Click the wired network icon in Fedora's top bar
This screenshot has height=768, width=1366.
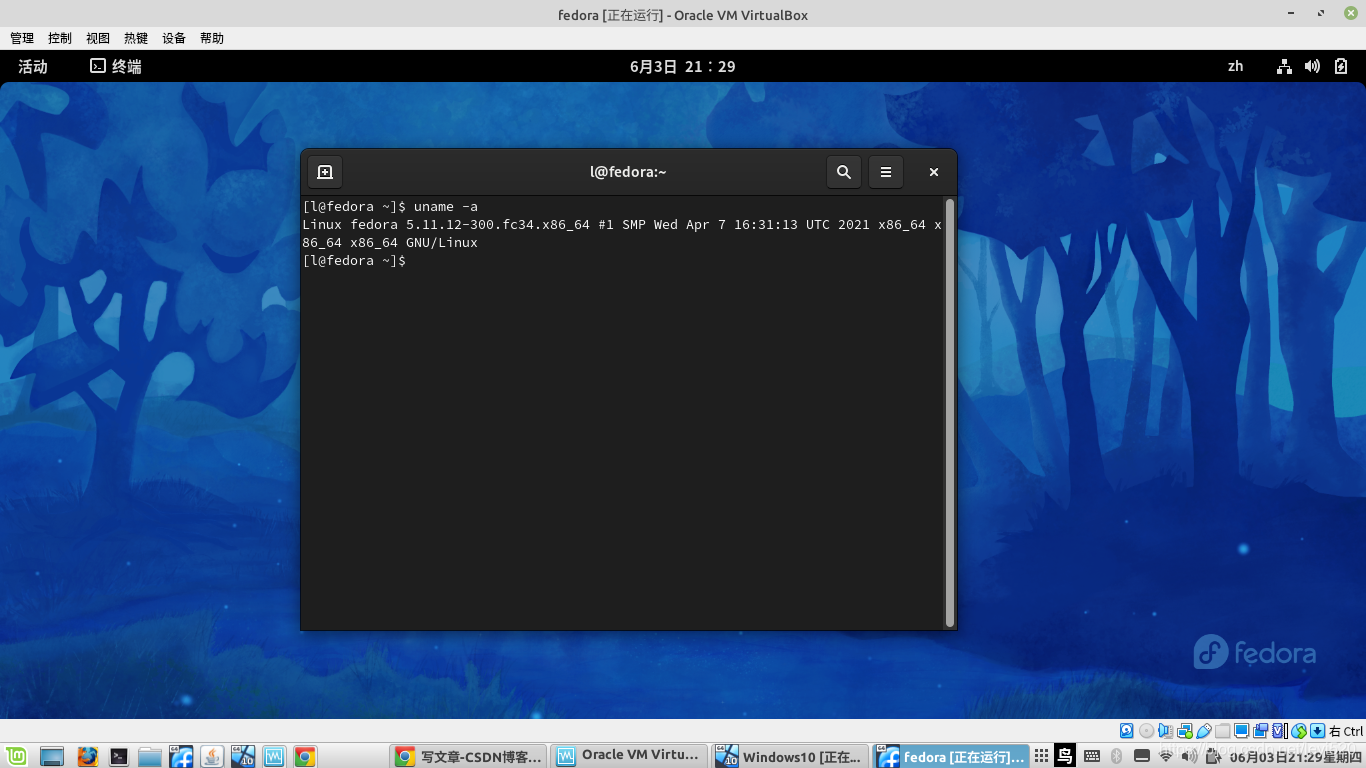tap(1285, 66)
